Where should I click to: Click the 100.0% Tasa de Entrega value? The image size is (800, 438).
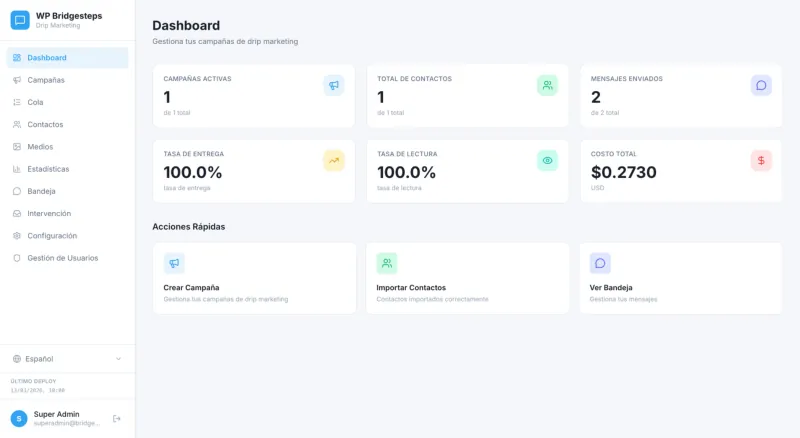pos(193,172)
